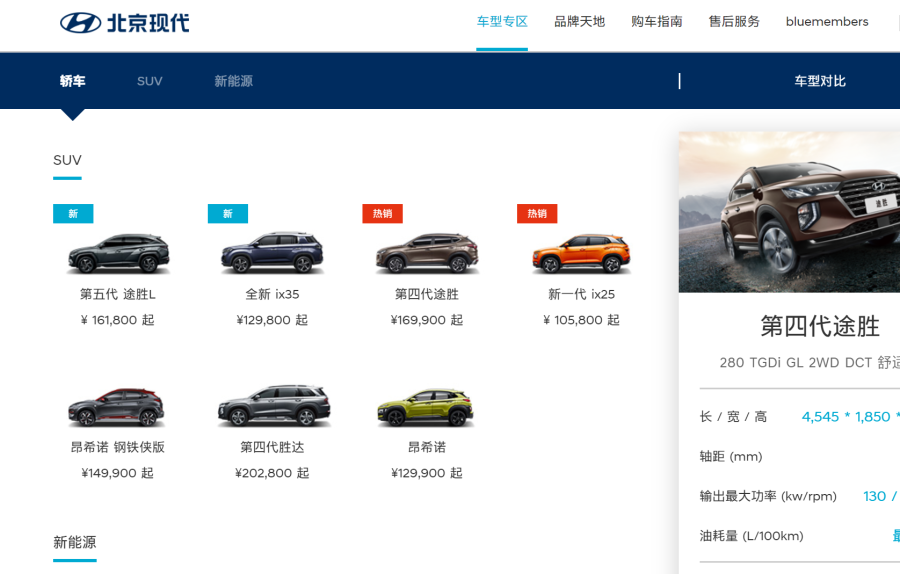Click the large 第四代途胜 preview photo
Screen dimensions: 900x574
click(x=789, y=212)
